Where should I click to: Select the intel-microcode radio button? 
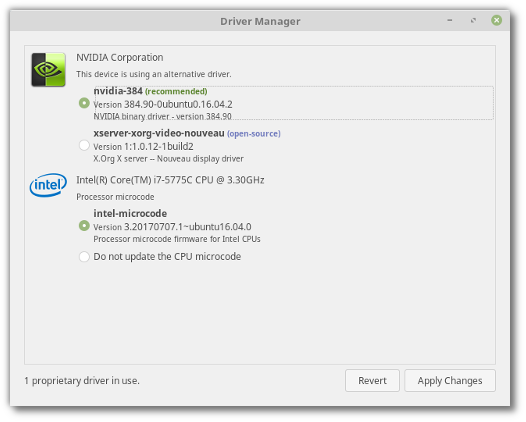click(84, 225)
